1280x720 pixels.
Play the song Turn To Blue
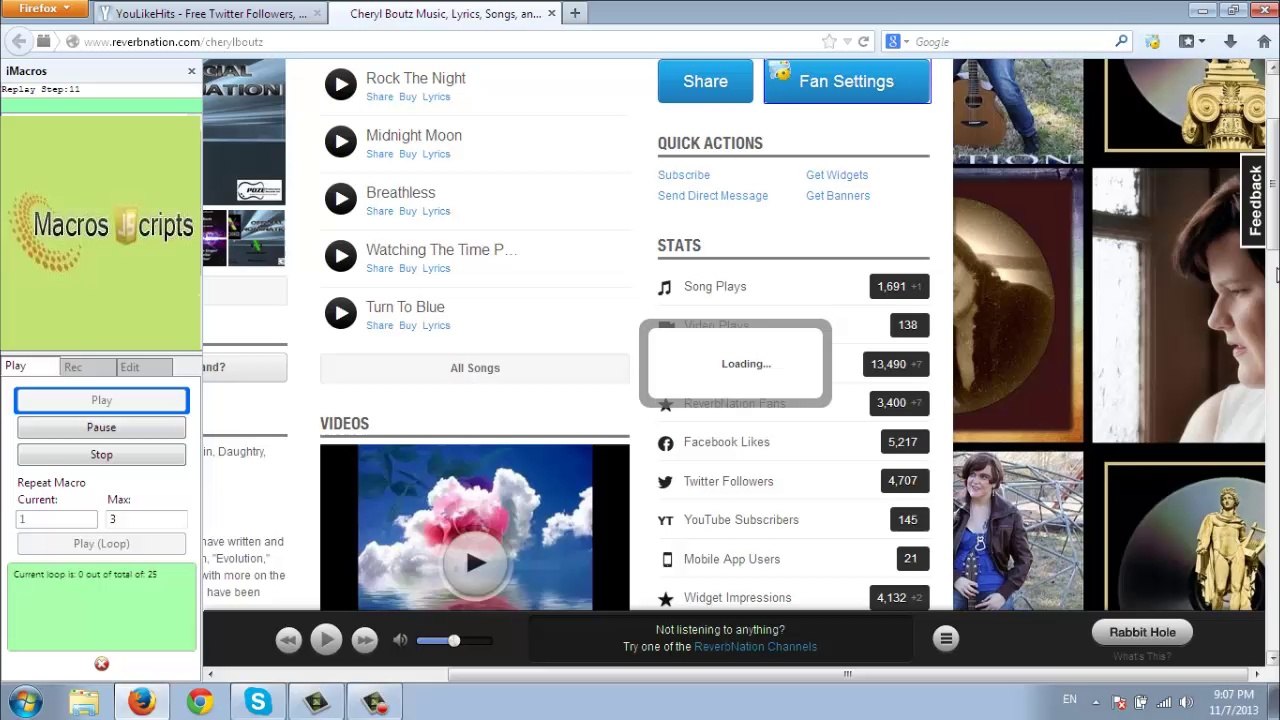coord(340,313)
